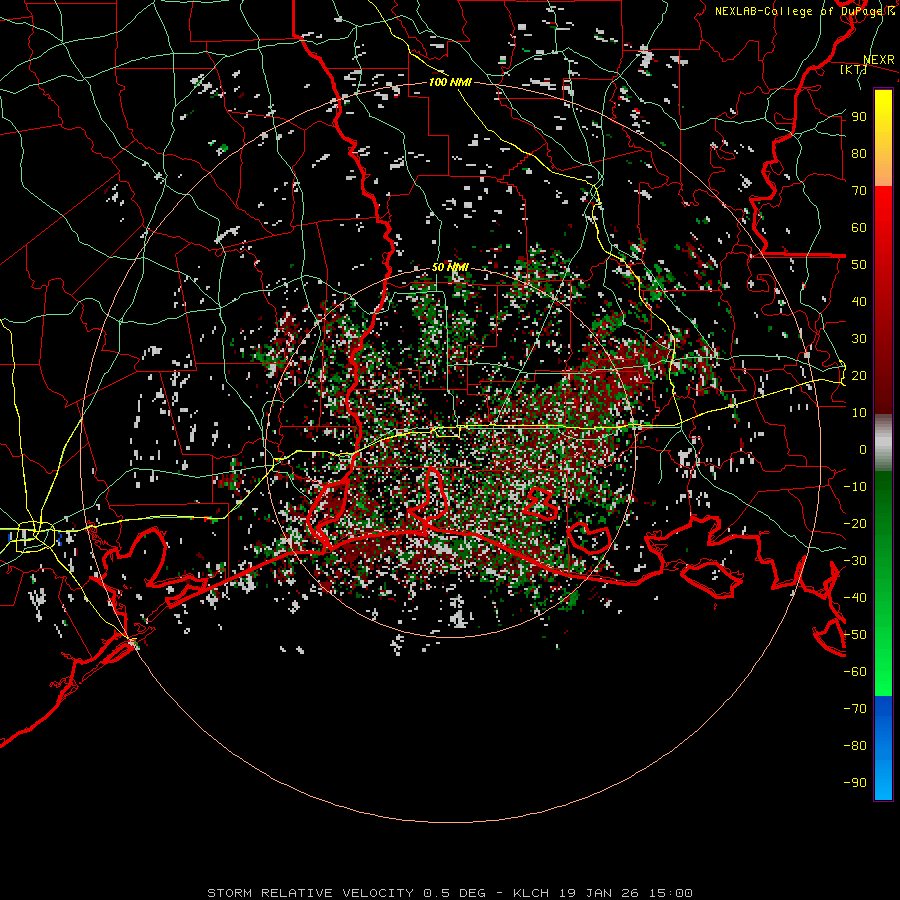Click the -70 value on the velocity scale
The height and width of the screenshot is (900, 900).
pos(855,709)
